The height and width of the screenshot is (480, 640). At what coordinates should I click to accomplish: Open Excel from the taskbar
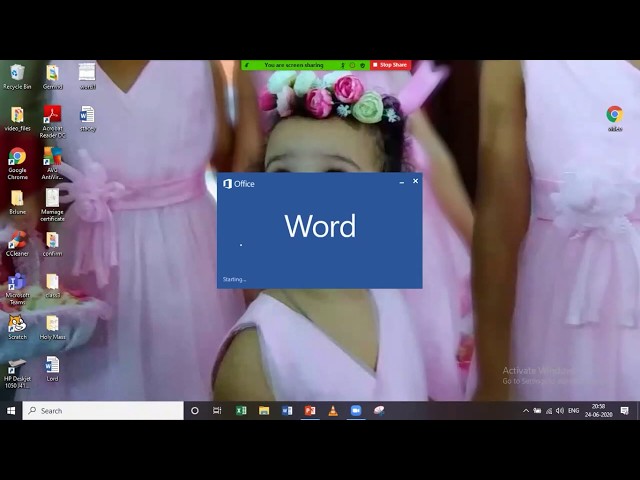click(241, 411)
